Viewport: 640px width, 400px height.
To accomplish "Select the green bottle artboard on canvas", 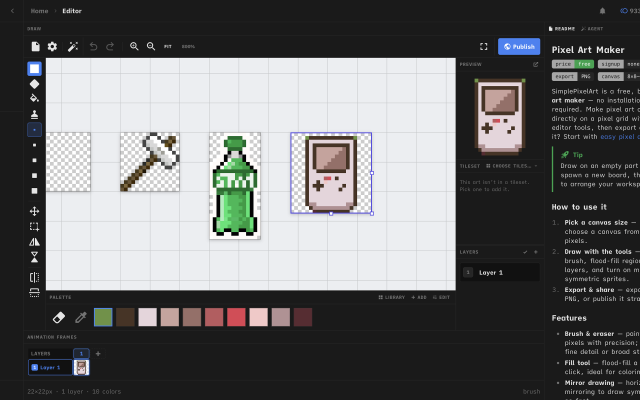I will 235,186.
